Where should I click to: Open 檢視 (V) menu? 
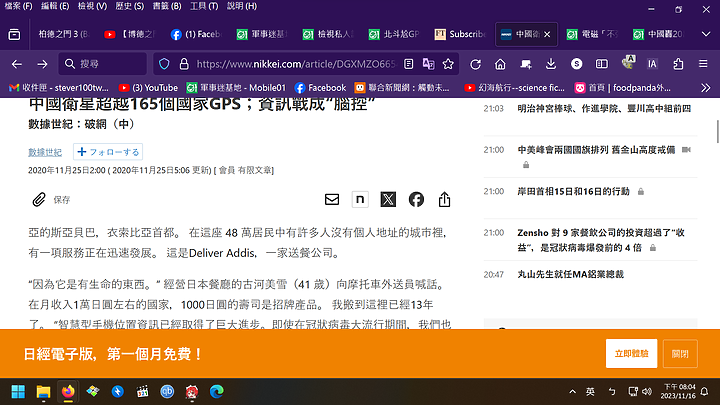92,6
